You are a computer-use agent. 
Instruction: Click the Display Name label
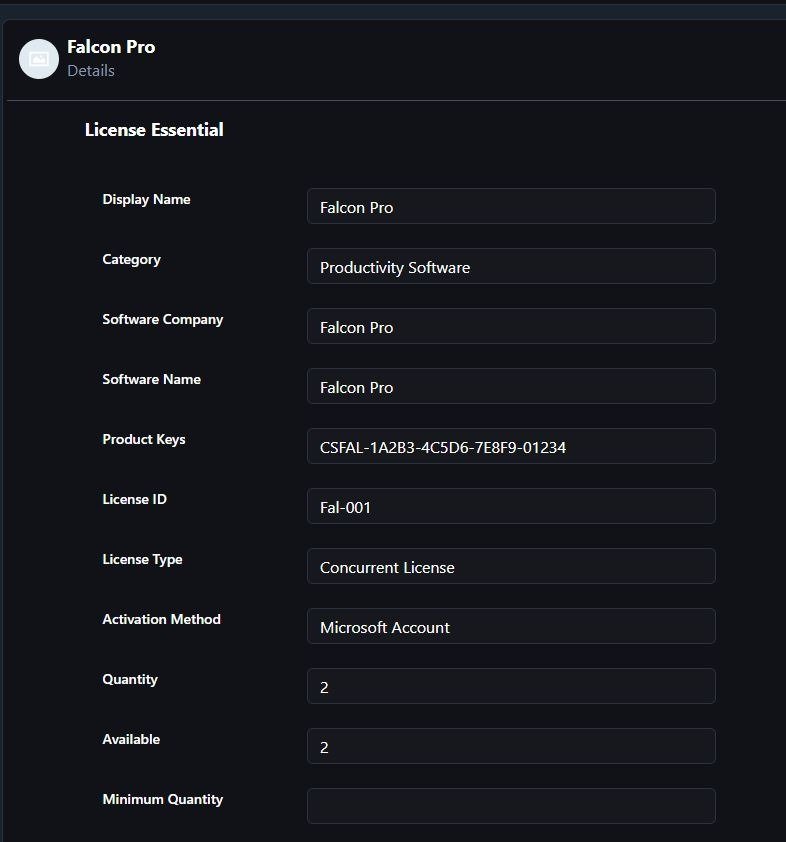pyautogui.click(x=147, y=199)
